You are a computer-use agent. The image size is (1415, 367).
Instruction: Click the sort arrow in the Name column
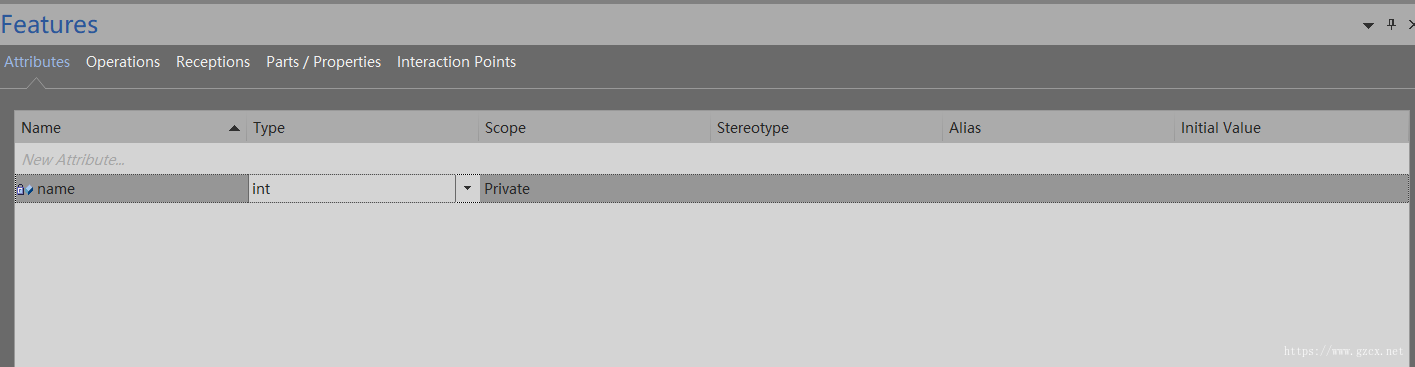234,128
